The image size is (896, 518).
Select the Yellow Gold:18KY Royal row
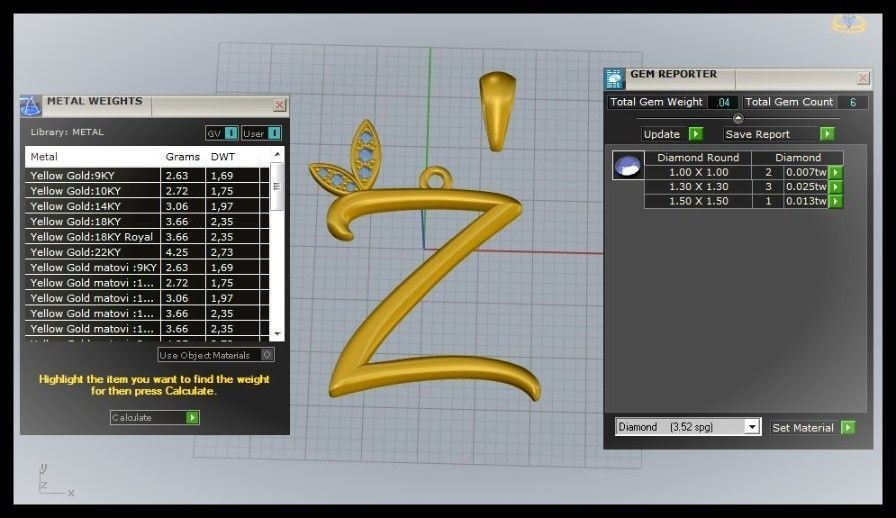pyautogui.click(x=147, y=237)
